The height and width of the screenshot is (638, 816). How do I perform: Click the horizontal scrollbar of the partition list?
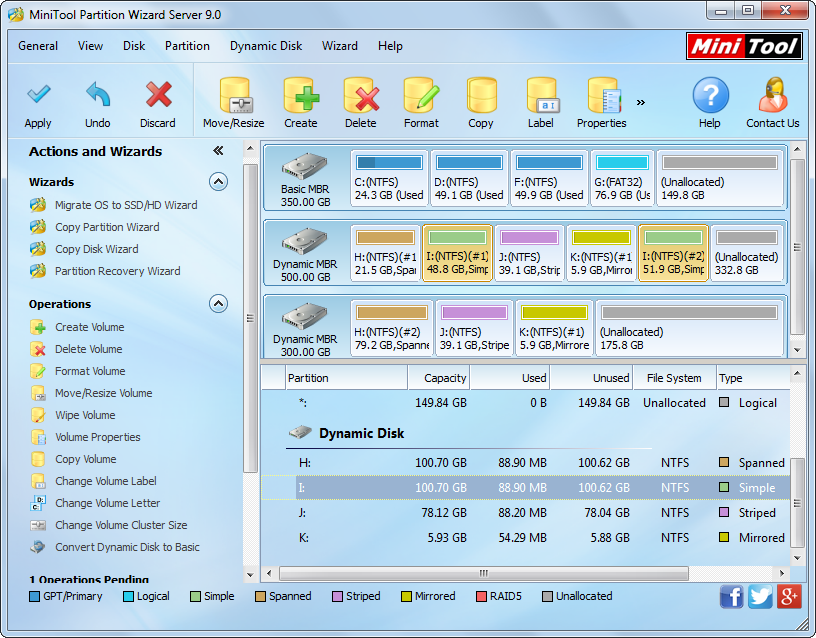(484, 573)
